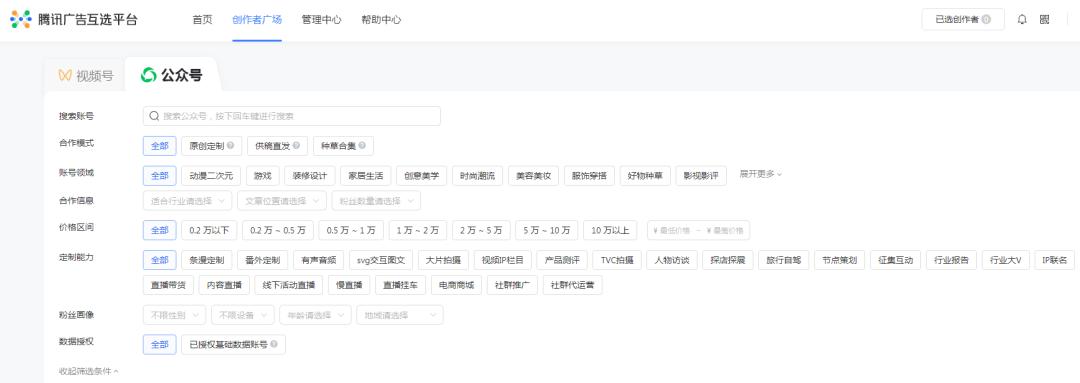Select 大片拍摄 customization ability
Screen dimensions: 1080x383
(443, 260)
